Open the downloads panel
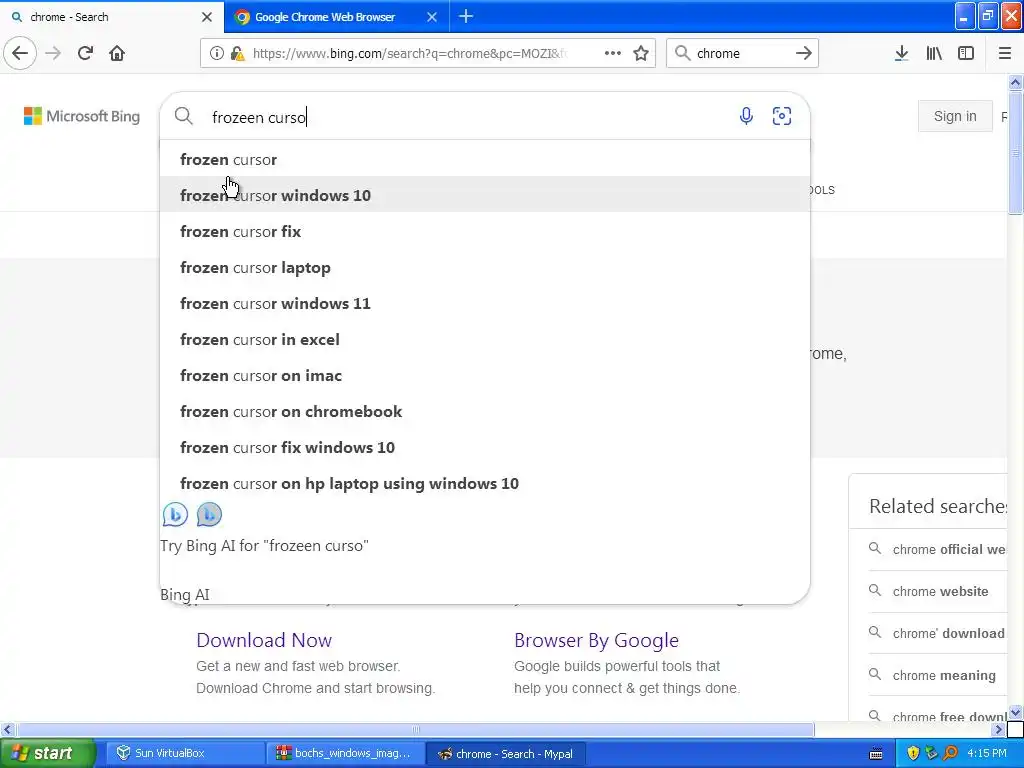This screenshot has width=1024, height=768. coord(901,53)
